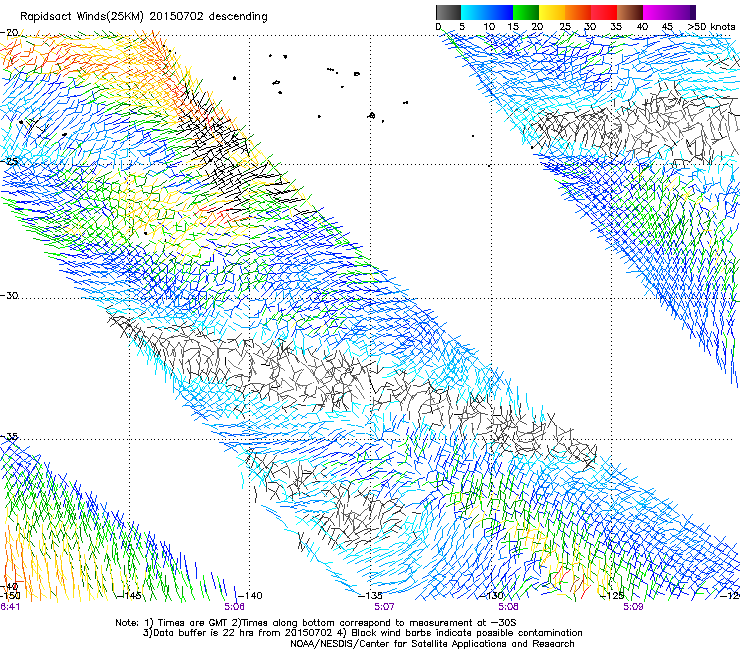Select the "-30" latitude axis label
This screenshot has height=650, width=740.
9,295
